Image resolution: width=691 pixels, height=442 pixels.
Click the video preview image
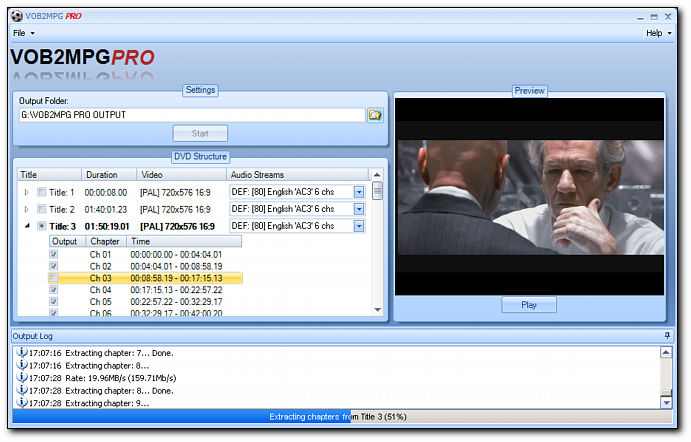529,197
